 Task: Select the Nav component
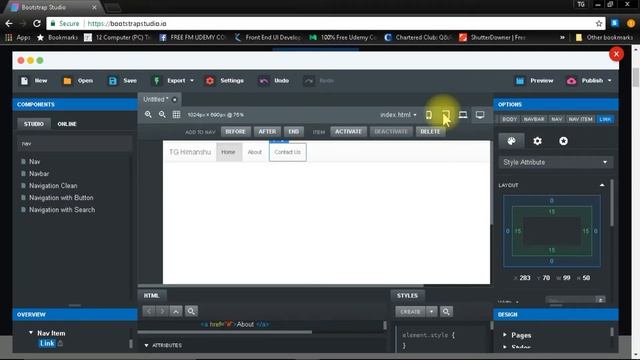tap(35, 162)
